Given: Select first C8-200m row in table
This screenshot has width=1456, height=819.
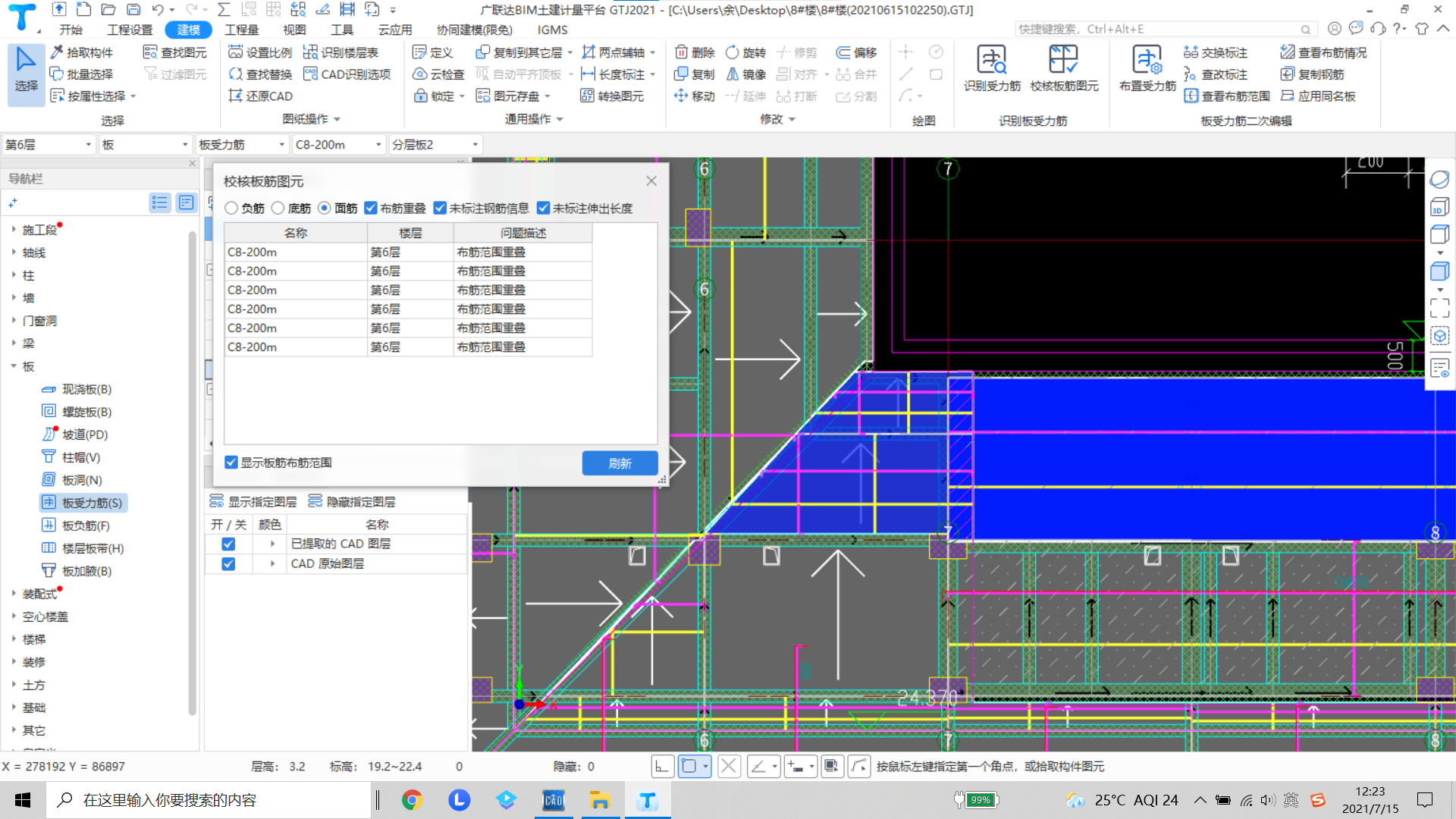Looking at the screenshot, I should point(408,252).
